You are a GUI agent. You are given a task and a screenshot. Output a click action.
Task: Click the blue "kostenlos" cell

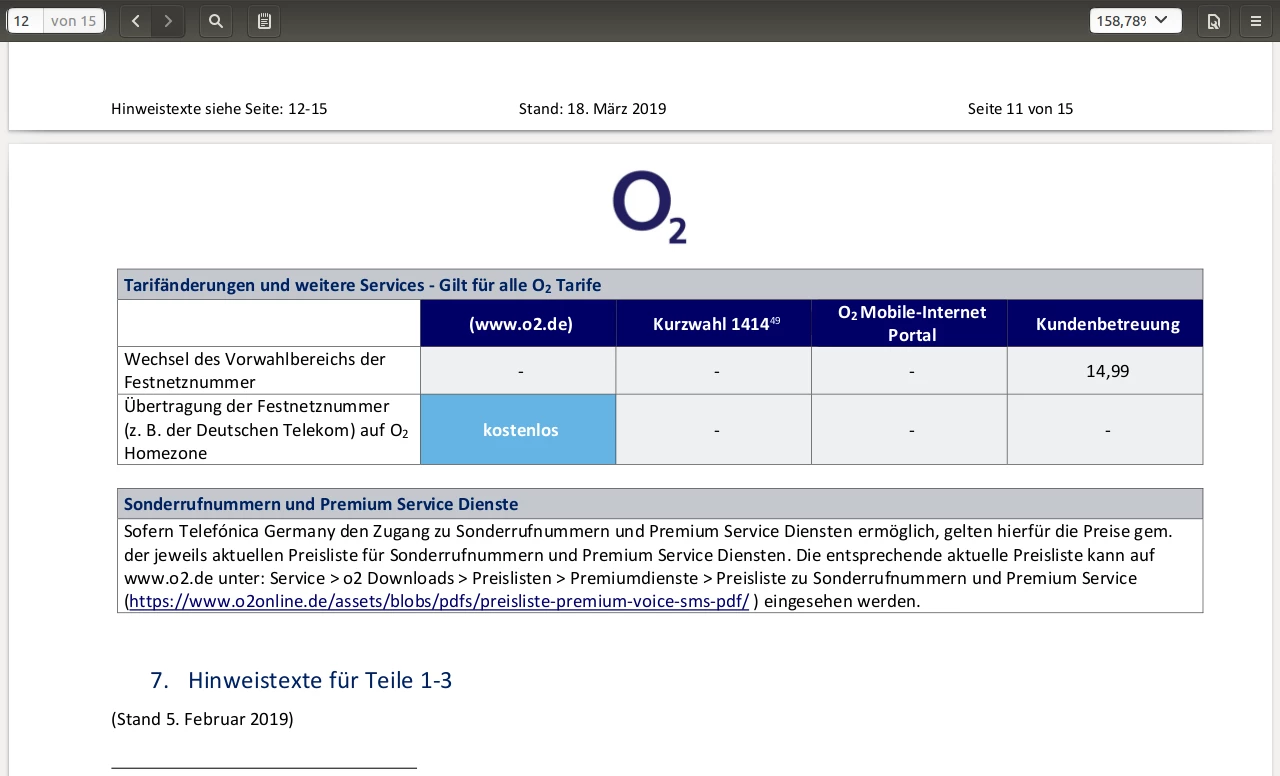(x=520, y=430)
